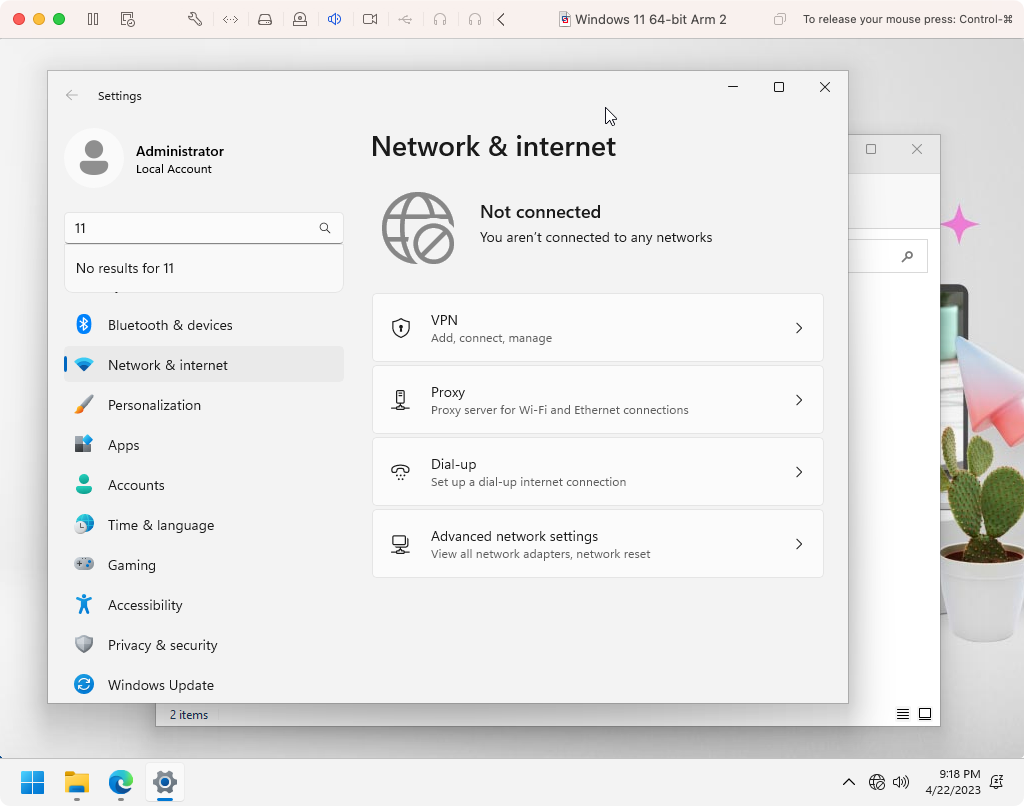The image size is (1024, 806).
Task: Click the Not connected globe icon
Action: click(x=418, y=228)
